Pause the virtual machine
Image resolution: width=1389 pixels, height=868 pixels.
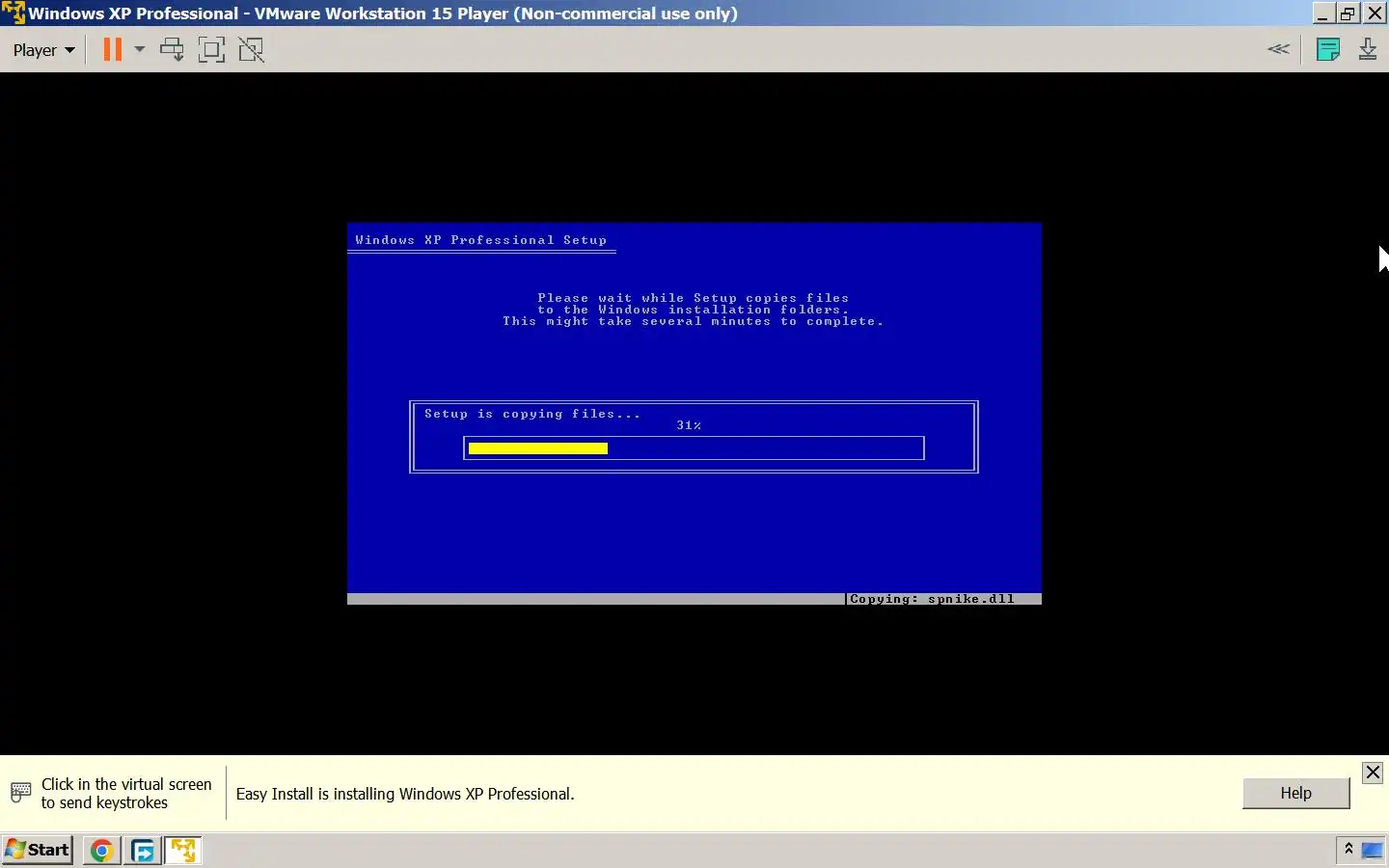(x=113, y=49)
